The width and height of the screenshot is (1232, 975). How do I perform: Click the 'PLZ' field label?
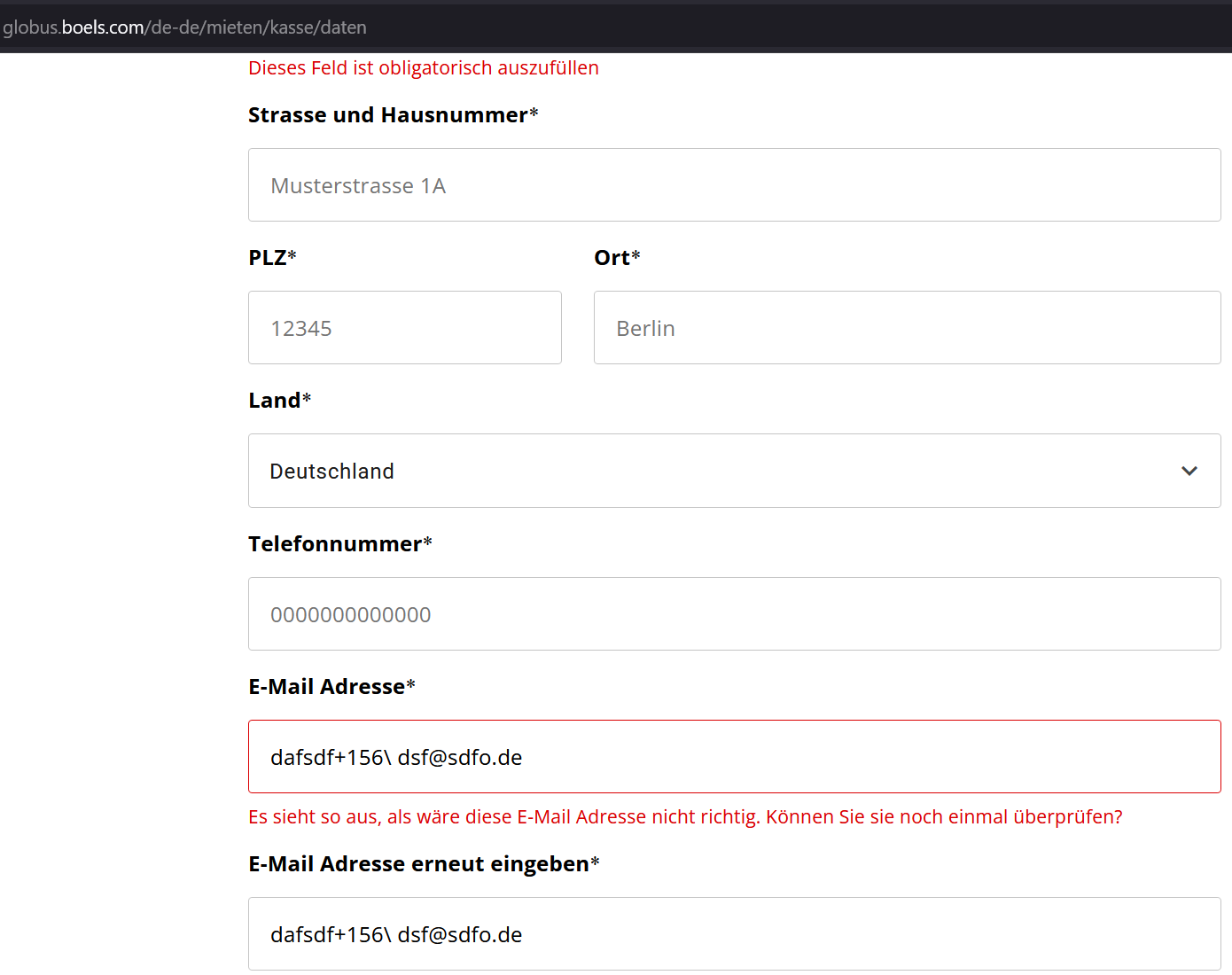click(267, 258)
